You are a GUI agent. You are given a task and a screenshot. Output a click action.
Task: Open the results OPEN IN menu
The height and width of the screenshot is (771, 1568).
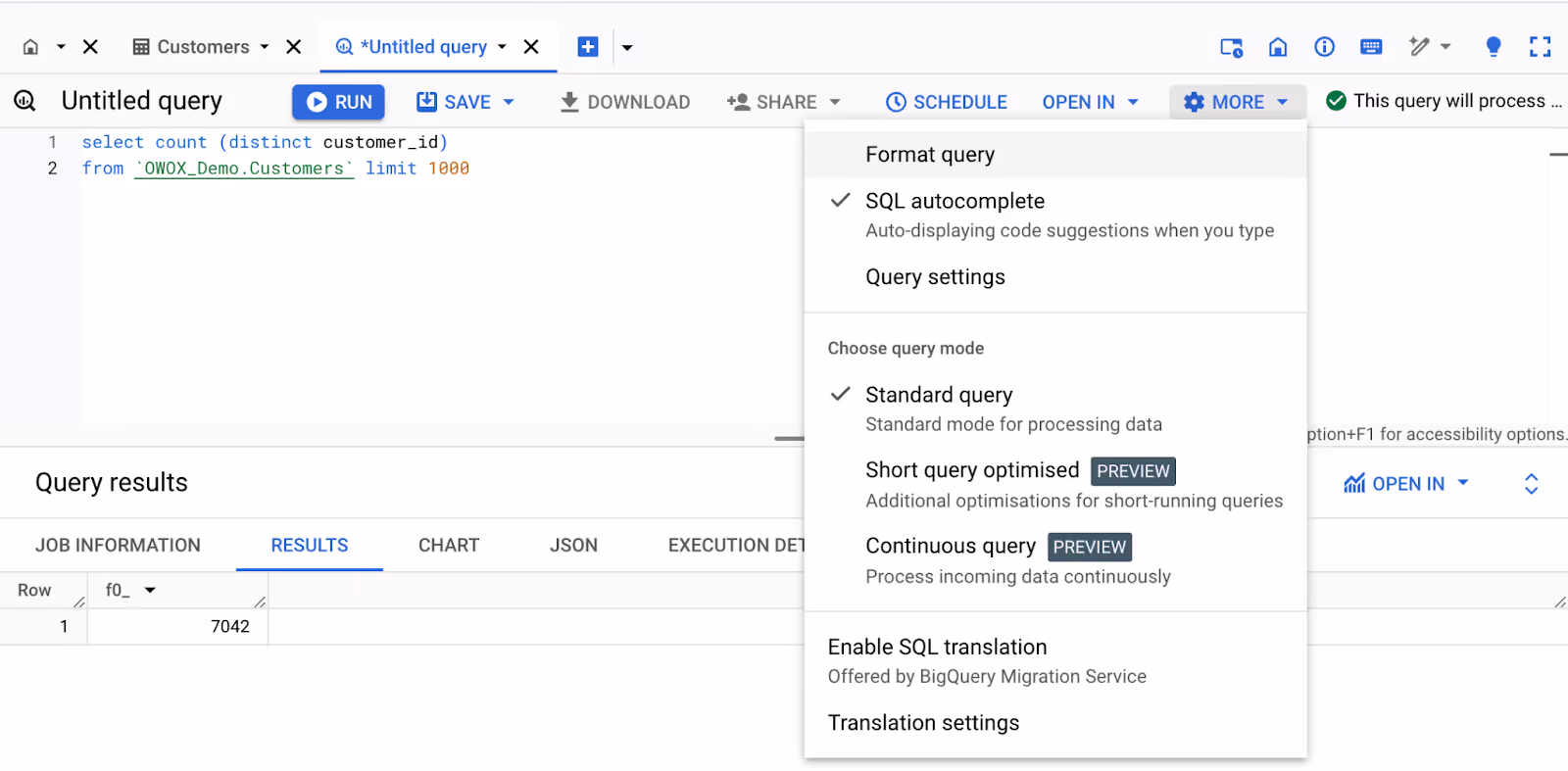(x=1407, y=483)
